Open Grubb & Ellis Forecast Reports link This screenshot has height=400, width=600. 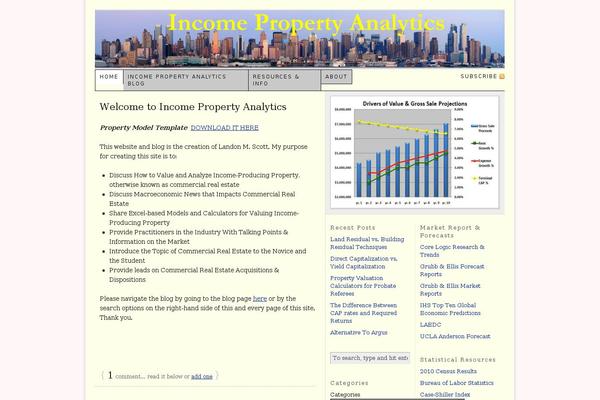452,270
